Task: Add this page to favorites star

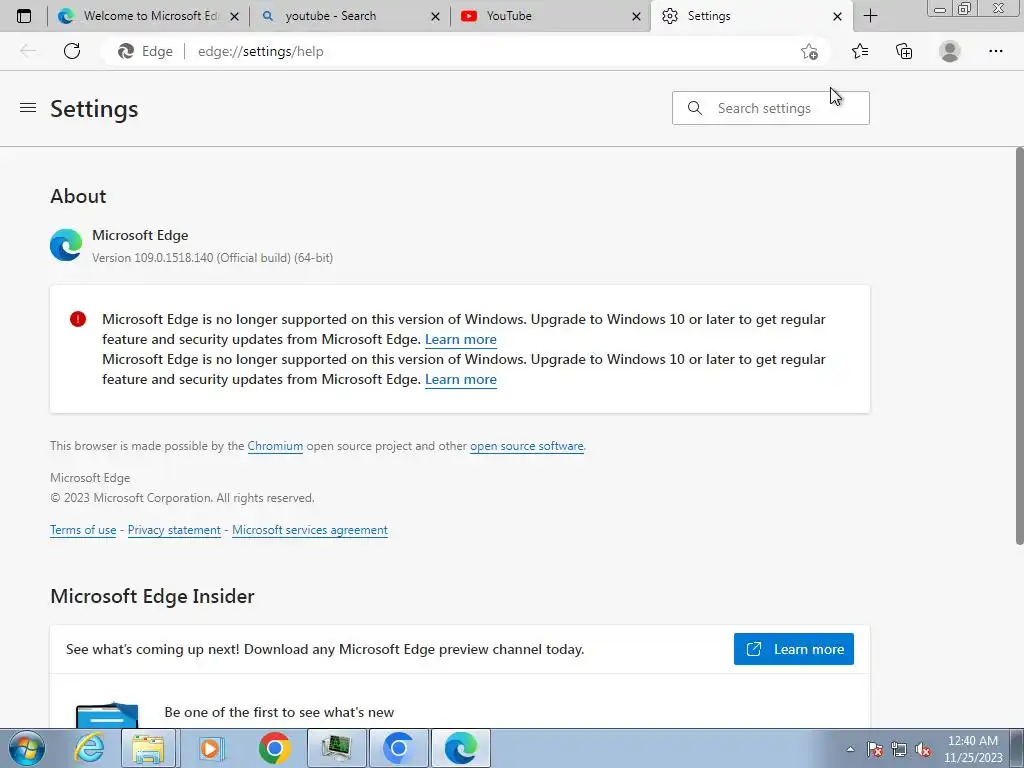Action: [x=809, y=52]
